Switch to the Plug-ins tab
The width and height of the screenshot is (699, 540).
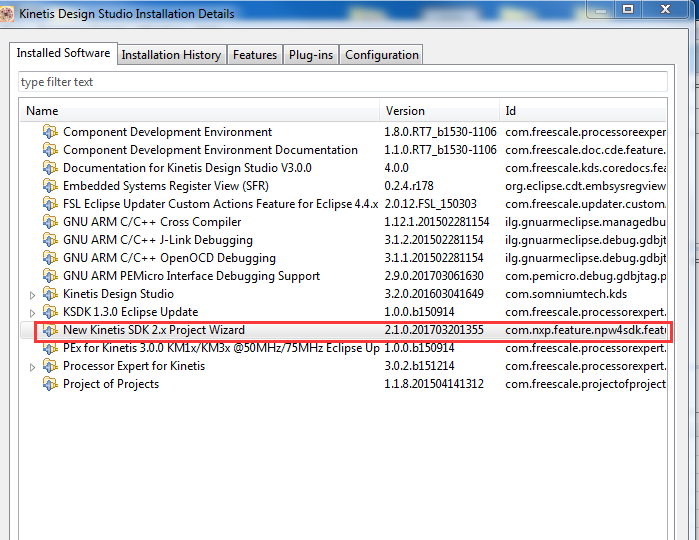point(311,55)
